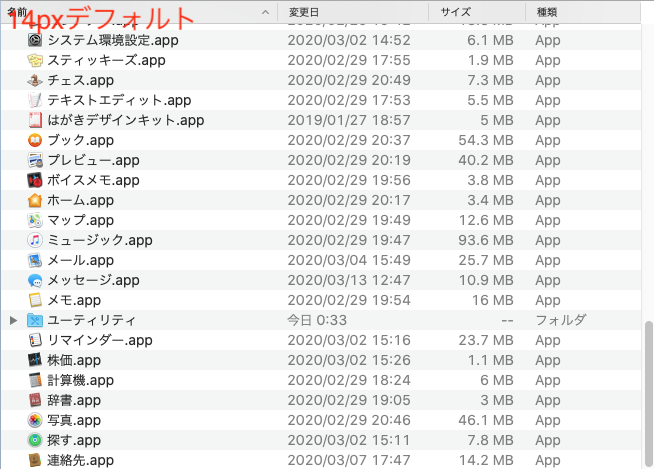Select the チェス.app file name
Viewport: 654px width, 469px height.
80,80
